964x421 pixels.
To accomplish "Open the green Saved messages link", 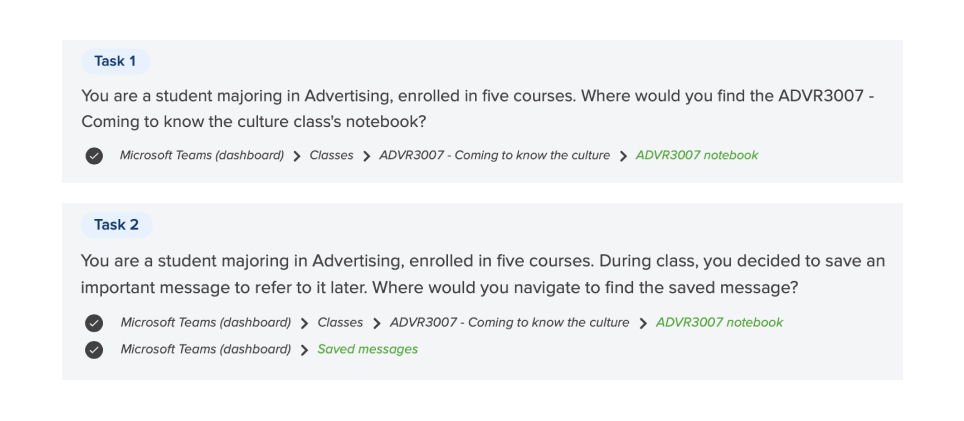I will [x=368, y=349].
